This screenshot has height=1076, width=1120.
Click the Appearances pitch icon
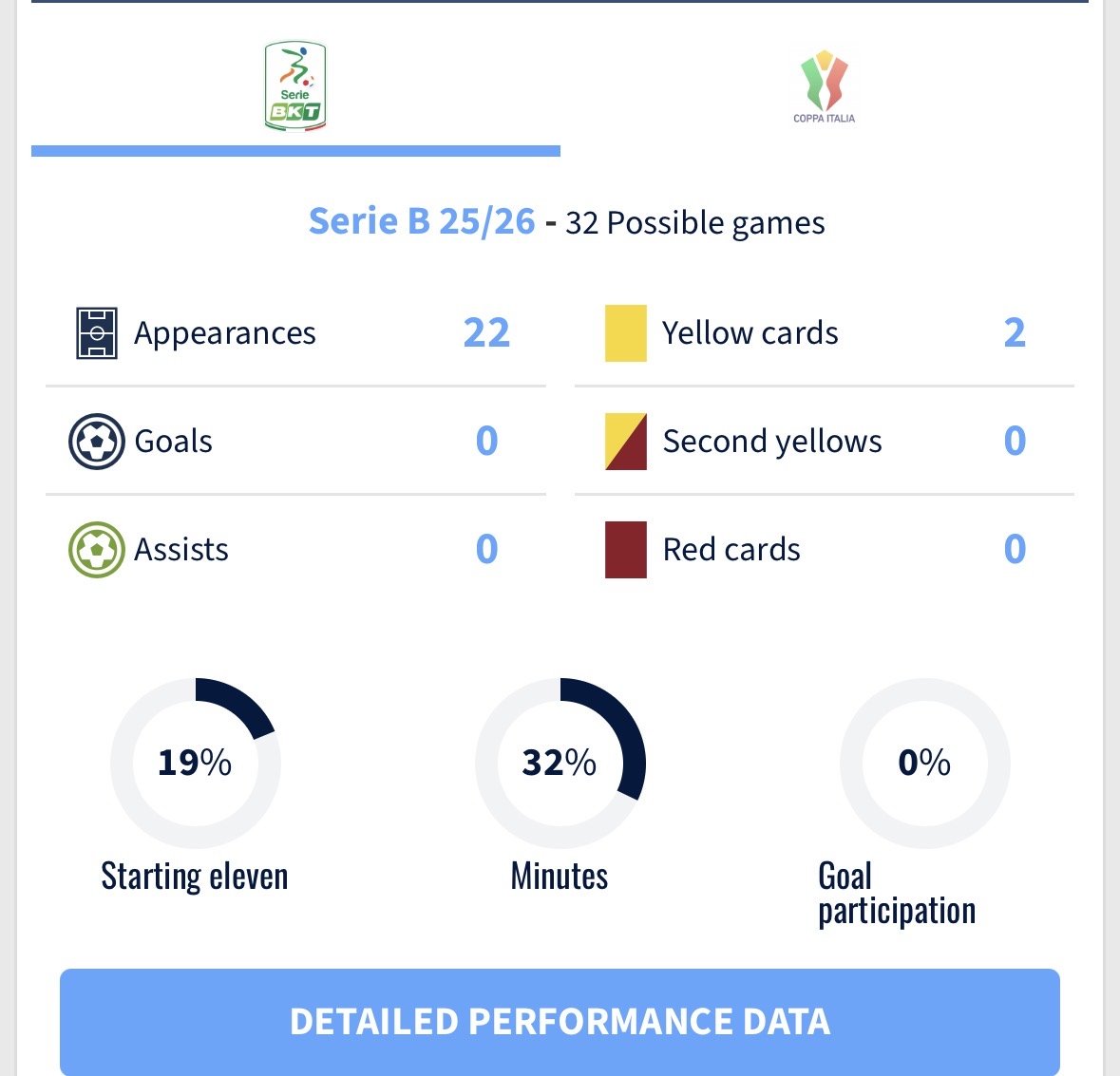click(97, 333)
